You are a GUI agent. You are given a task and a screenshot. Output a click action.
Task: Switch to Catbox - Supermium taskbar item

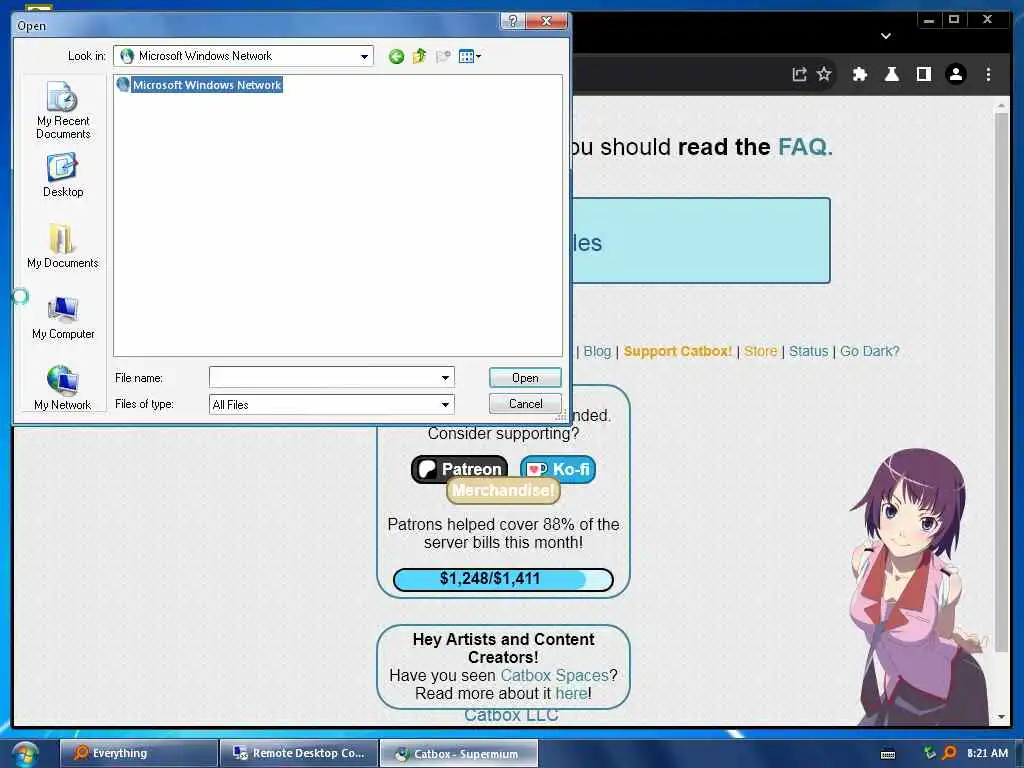tap(459, 753)
